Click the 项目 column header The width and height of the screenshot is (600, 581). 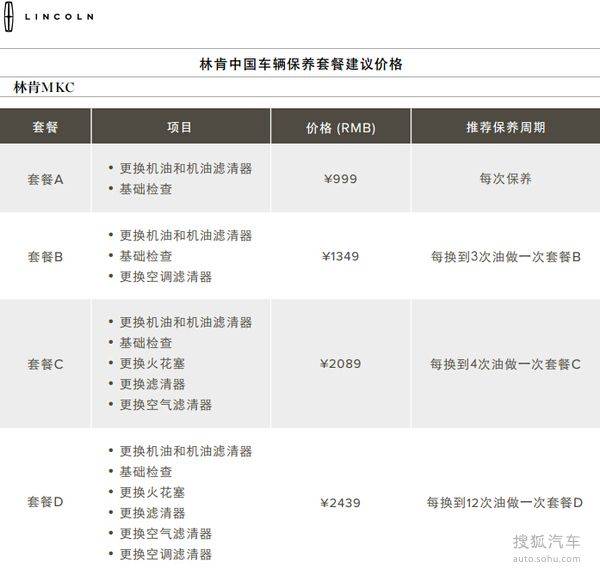pos(179,127)
